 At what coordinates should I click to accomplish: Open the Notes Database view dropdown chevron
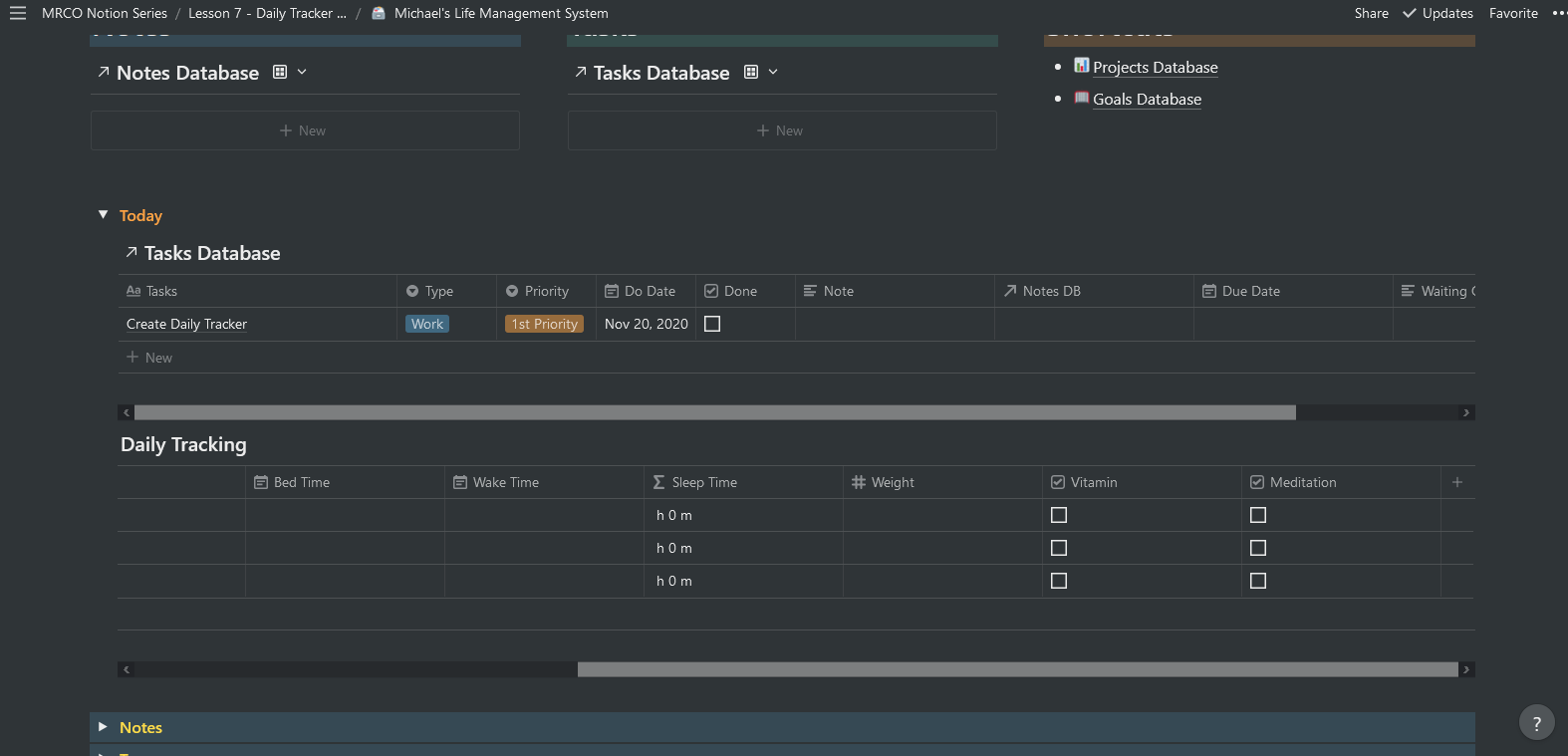(302, 72)
